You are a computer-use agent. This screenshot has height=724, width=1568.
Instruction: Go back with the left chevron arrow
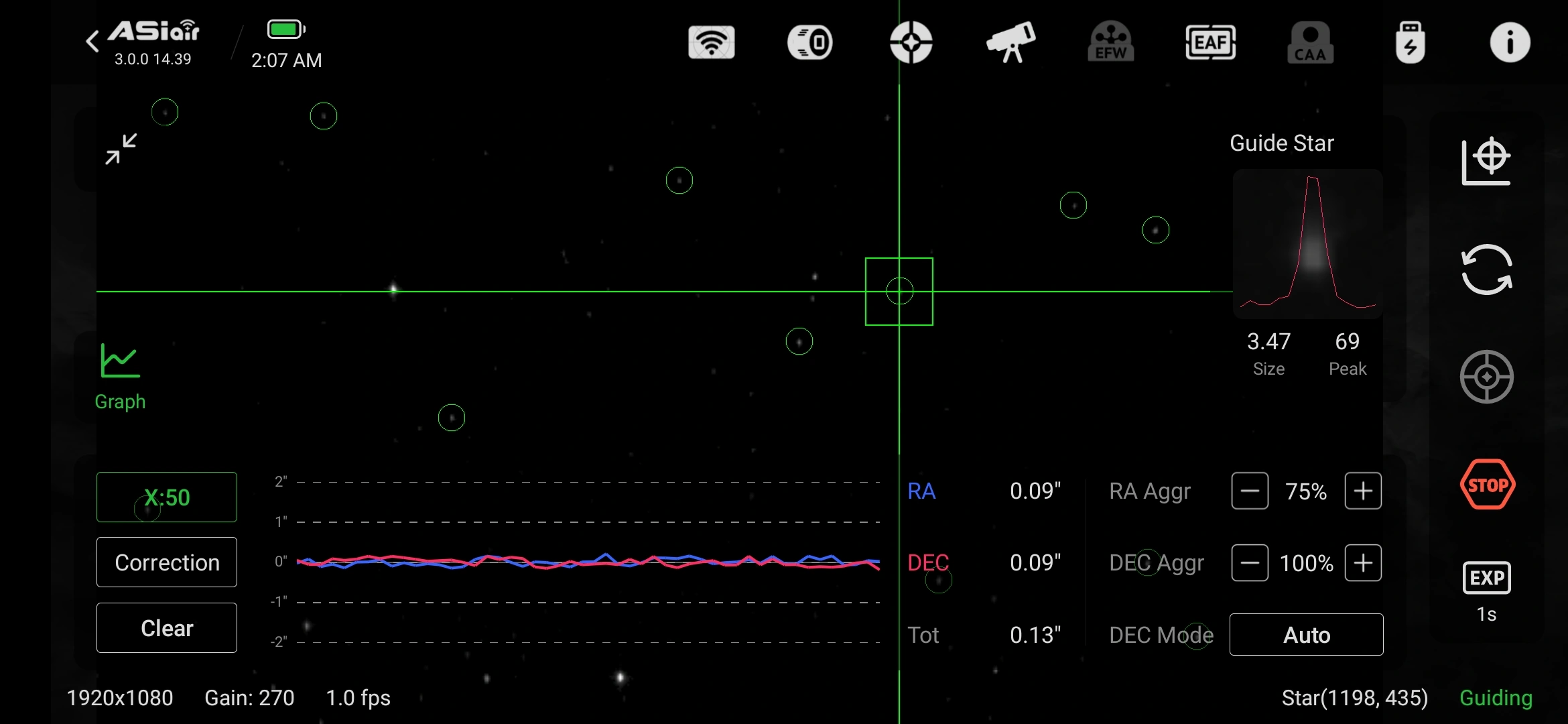(92, 42)
